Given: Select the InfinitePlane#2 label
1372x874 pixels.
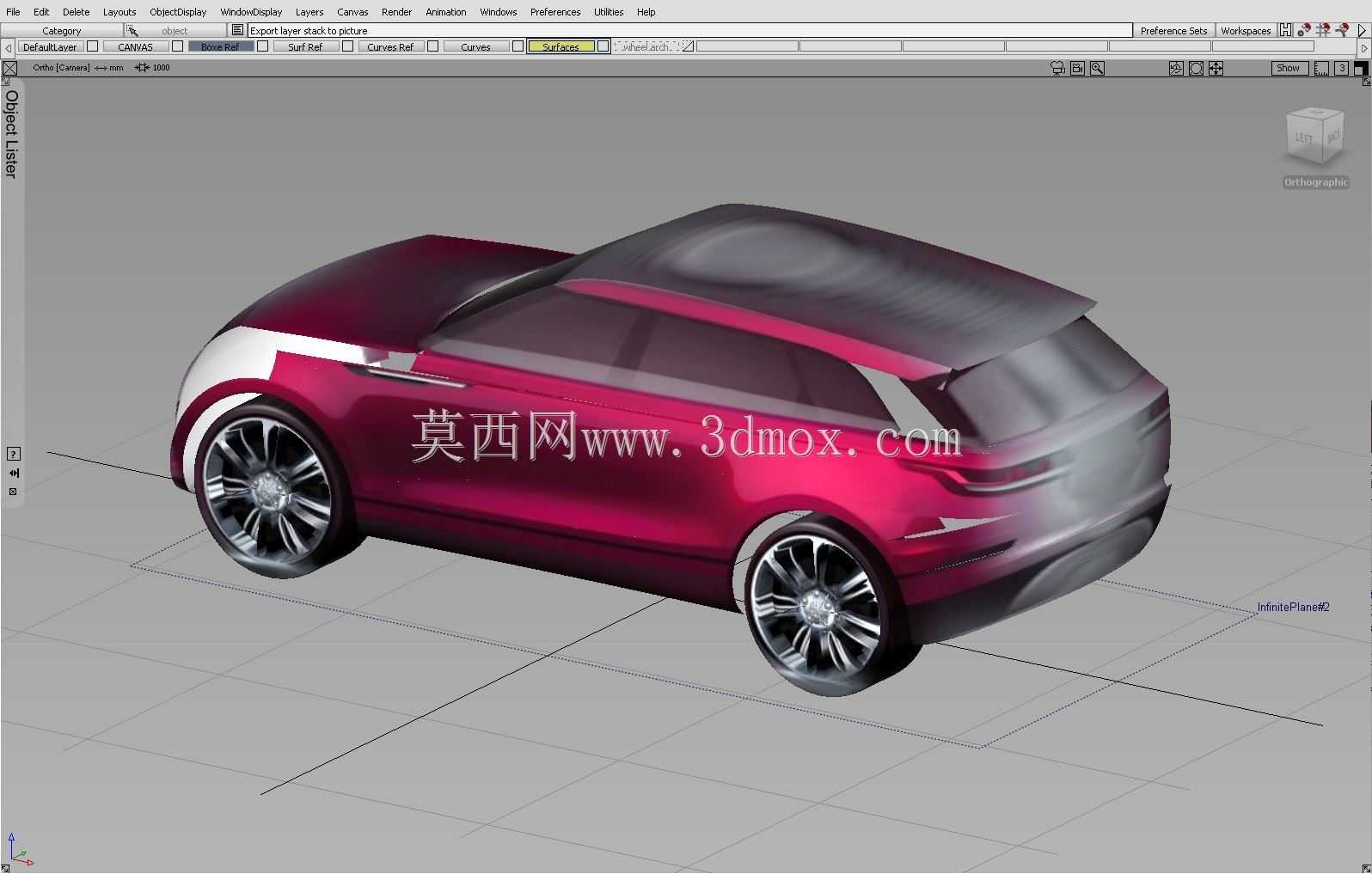Looking at the screenshot, I should [1293, 607].
